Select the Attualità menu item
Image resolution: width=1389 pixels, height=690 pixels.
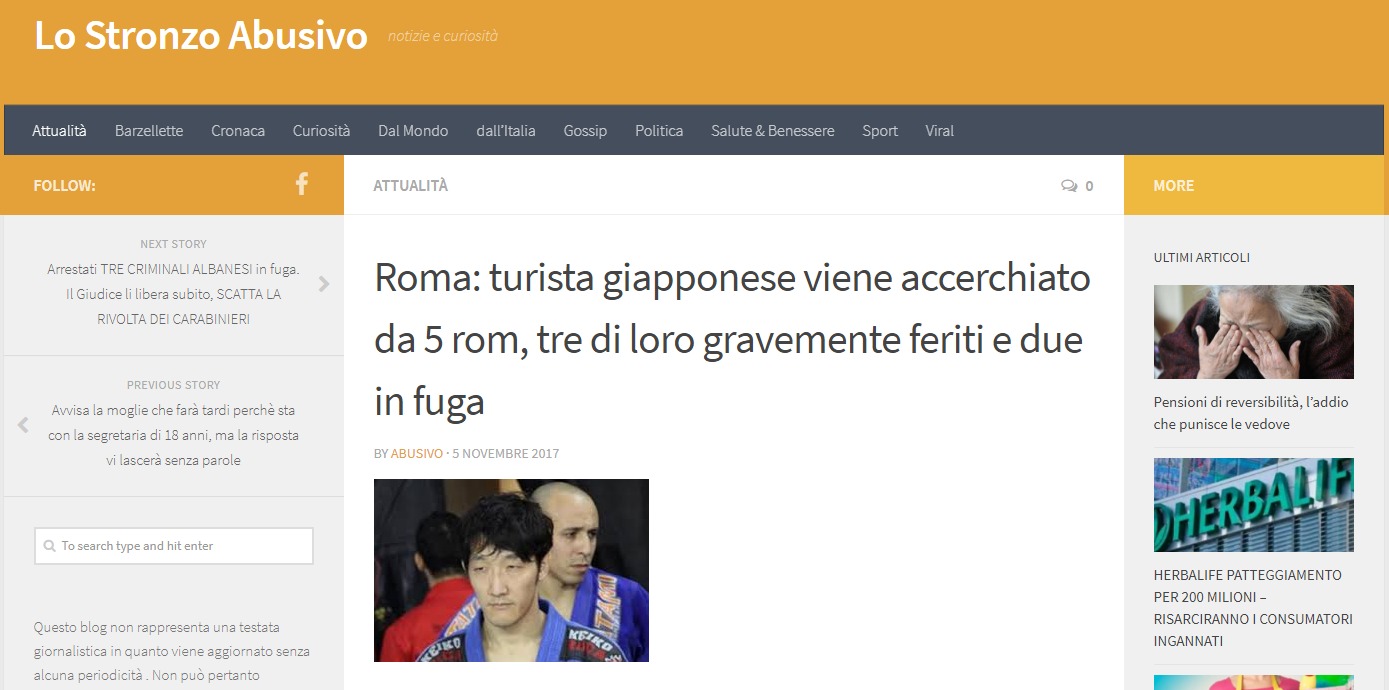click(x=59, y=131)
